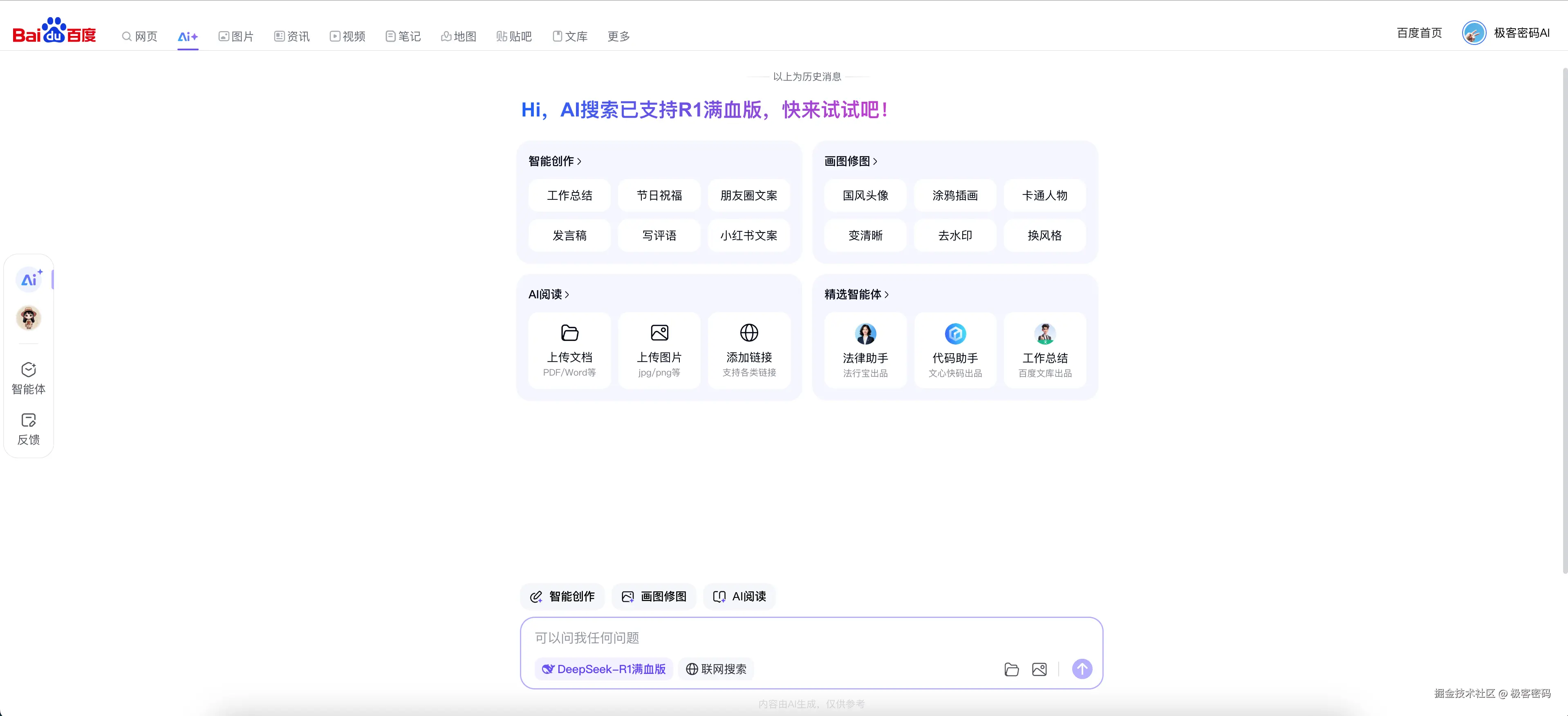Open the 智能体 panel in the left sidebar
Viewport: 1568px width, 716px height.
coord(28,378)
